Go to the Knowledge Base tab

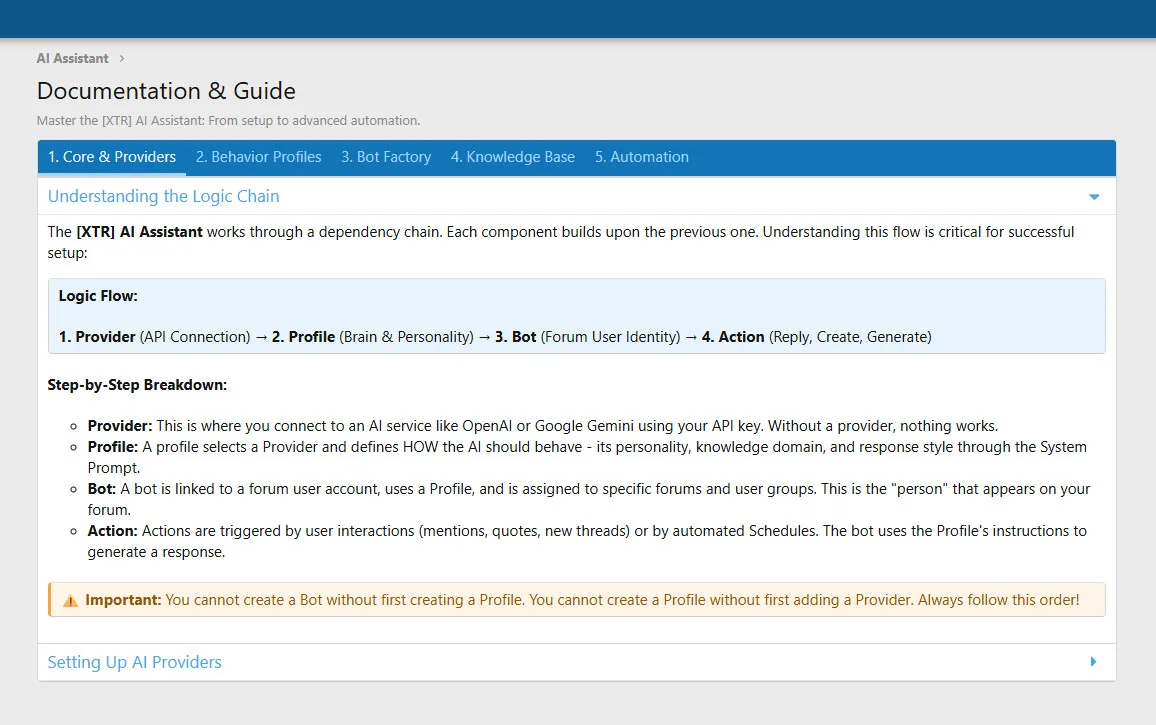(x=513, y=157)
